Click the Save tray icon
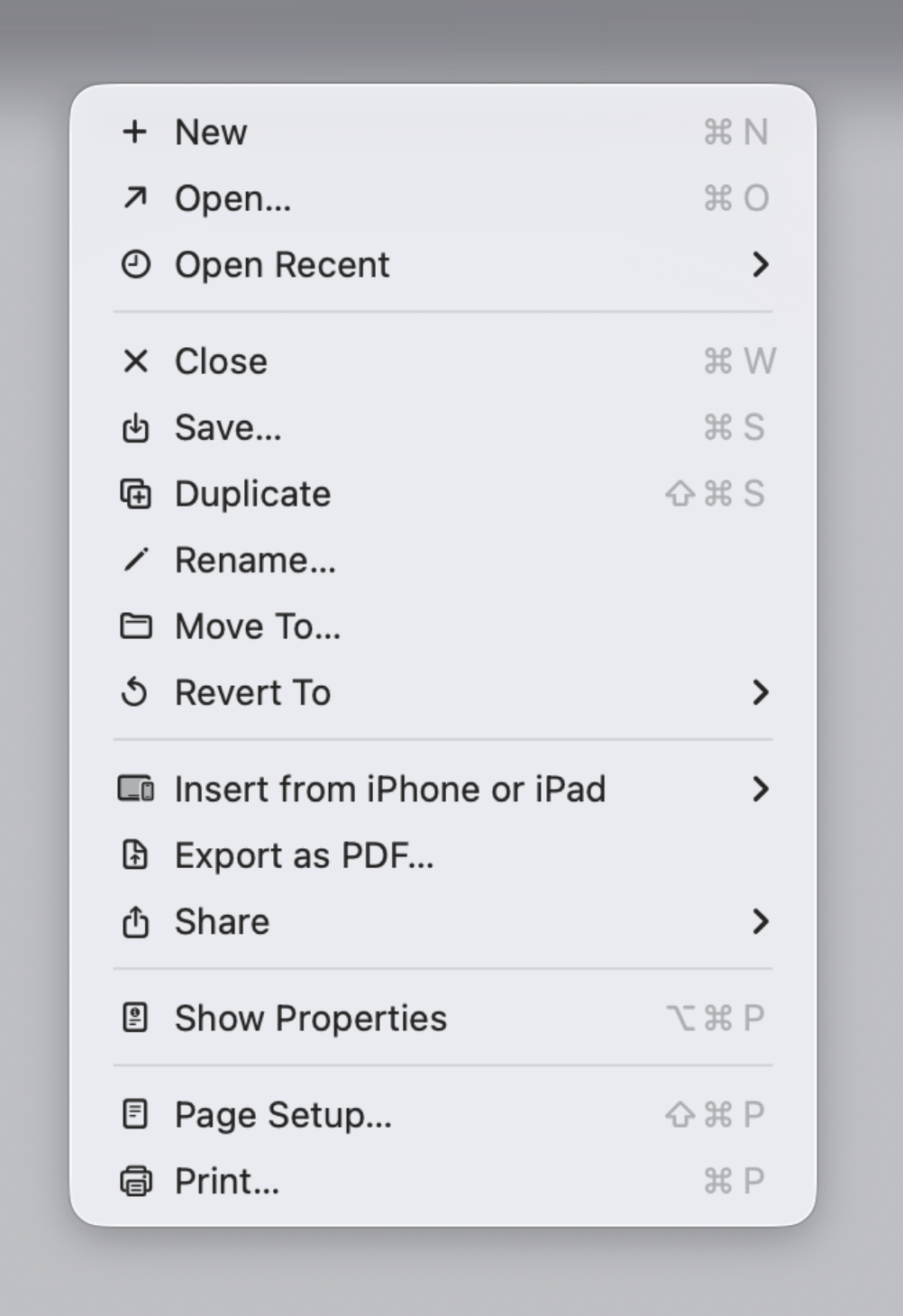Image resolution: width=903 pixels, height=1316 pixels. [135, 427]
